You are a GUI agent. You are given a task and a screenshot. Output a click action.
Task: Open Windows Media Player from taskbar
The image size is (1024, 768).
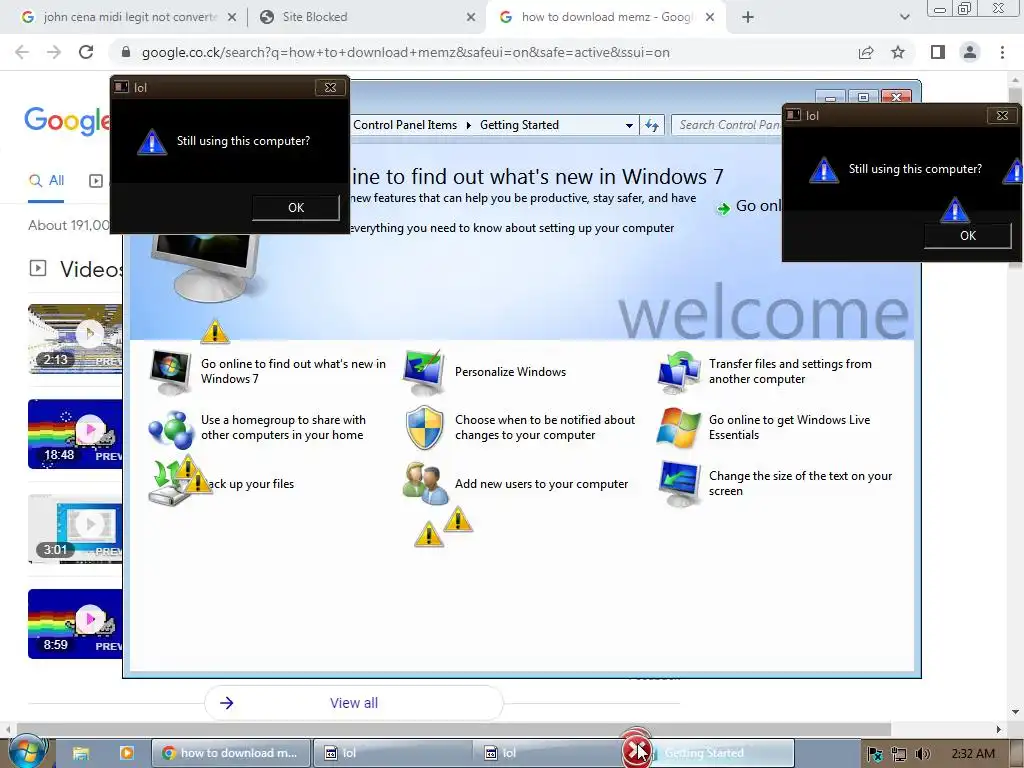(x=126, y=753)
